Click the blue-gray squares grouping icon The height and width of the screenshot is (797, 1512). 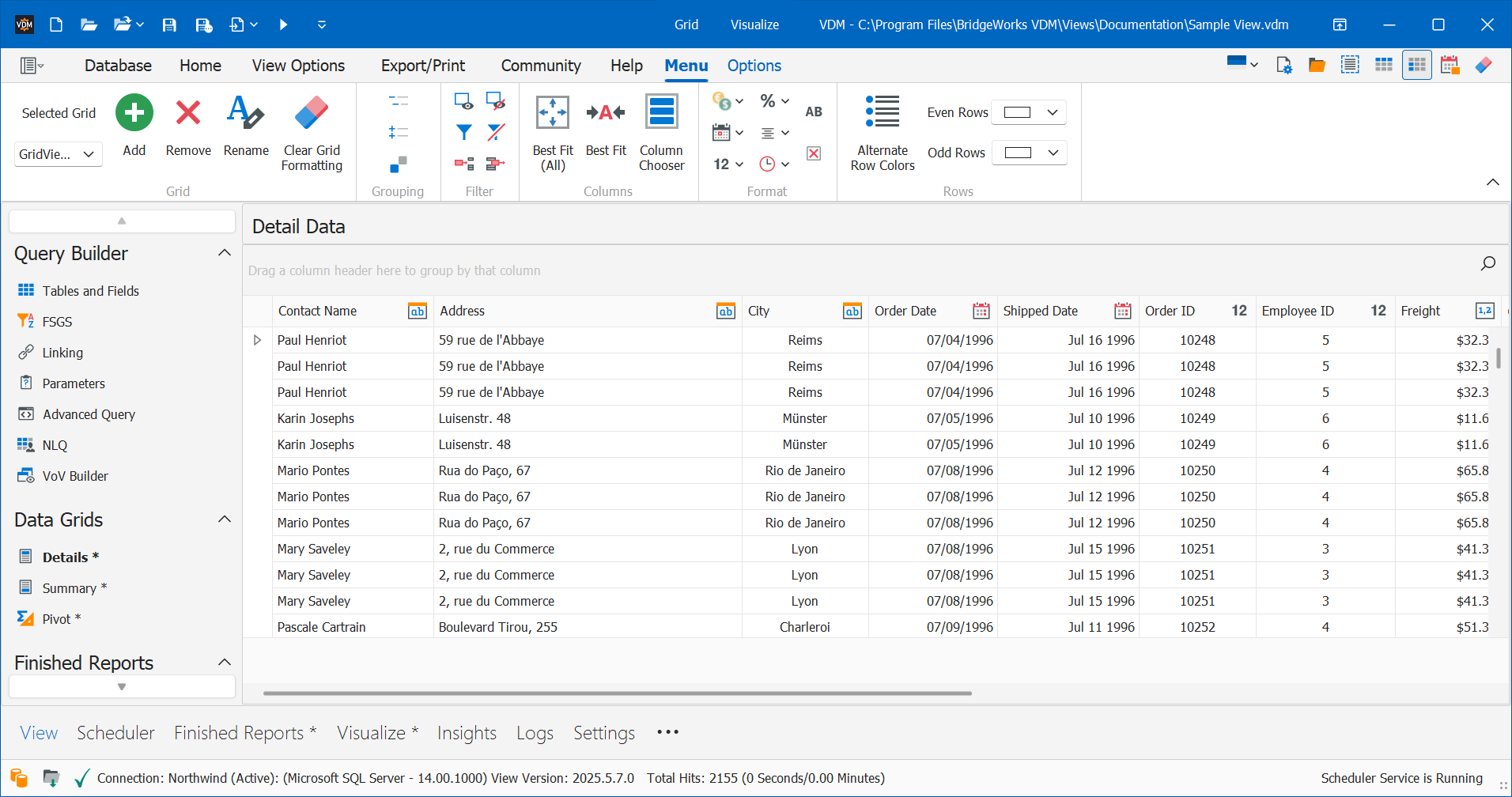point(399,164)
